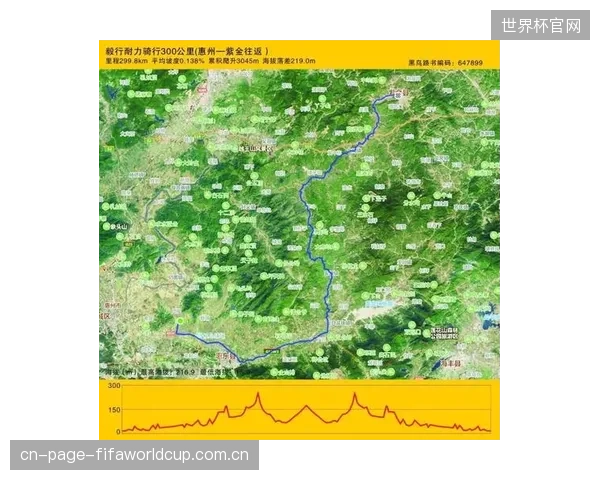Screen dimensions: 600x480
Task: Click the "象头山" map label
Action: [x=120, y=227]
